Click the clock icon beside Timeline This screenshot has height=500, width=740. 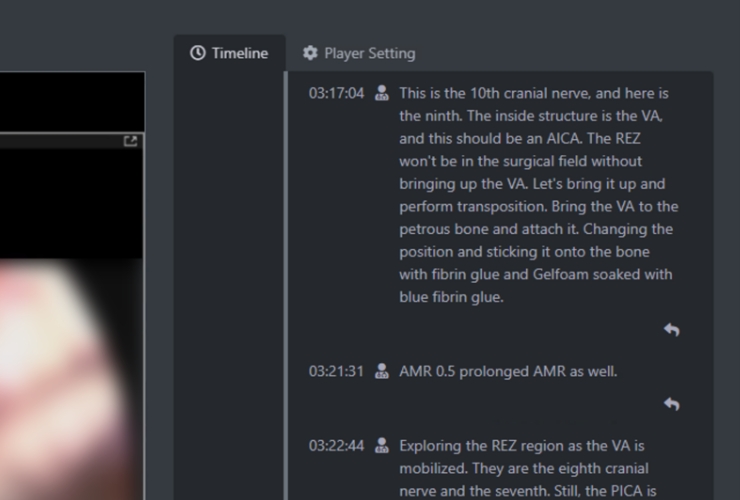(x=198, y=53)
